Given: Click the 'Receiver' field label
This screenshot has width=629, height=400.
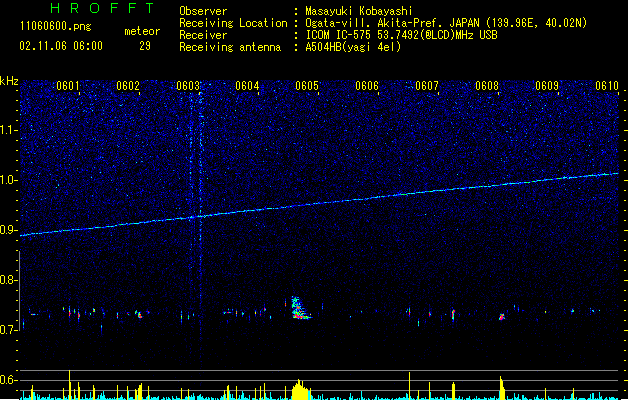Looking at the screenshot, I should 203,35.
